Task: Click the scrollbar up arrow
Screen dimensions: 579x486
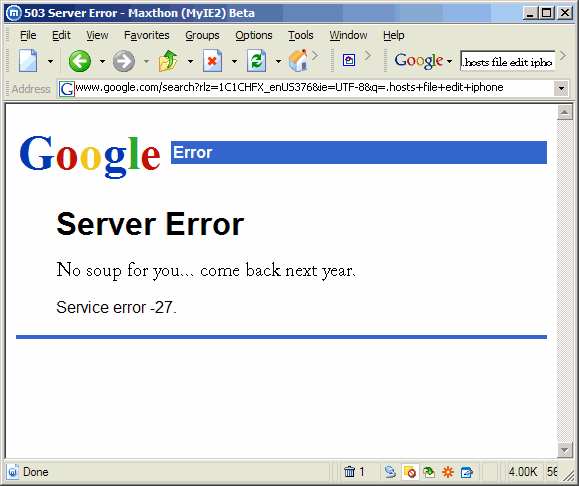Action: coord(564,112)
